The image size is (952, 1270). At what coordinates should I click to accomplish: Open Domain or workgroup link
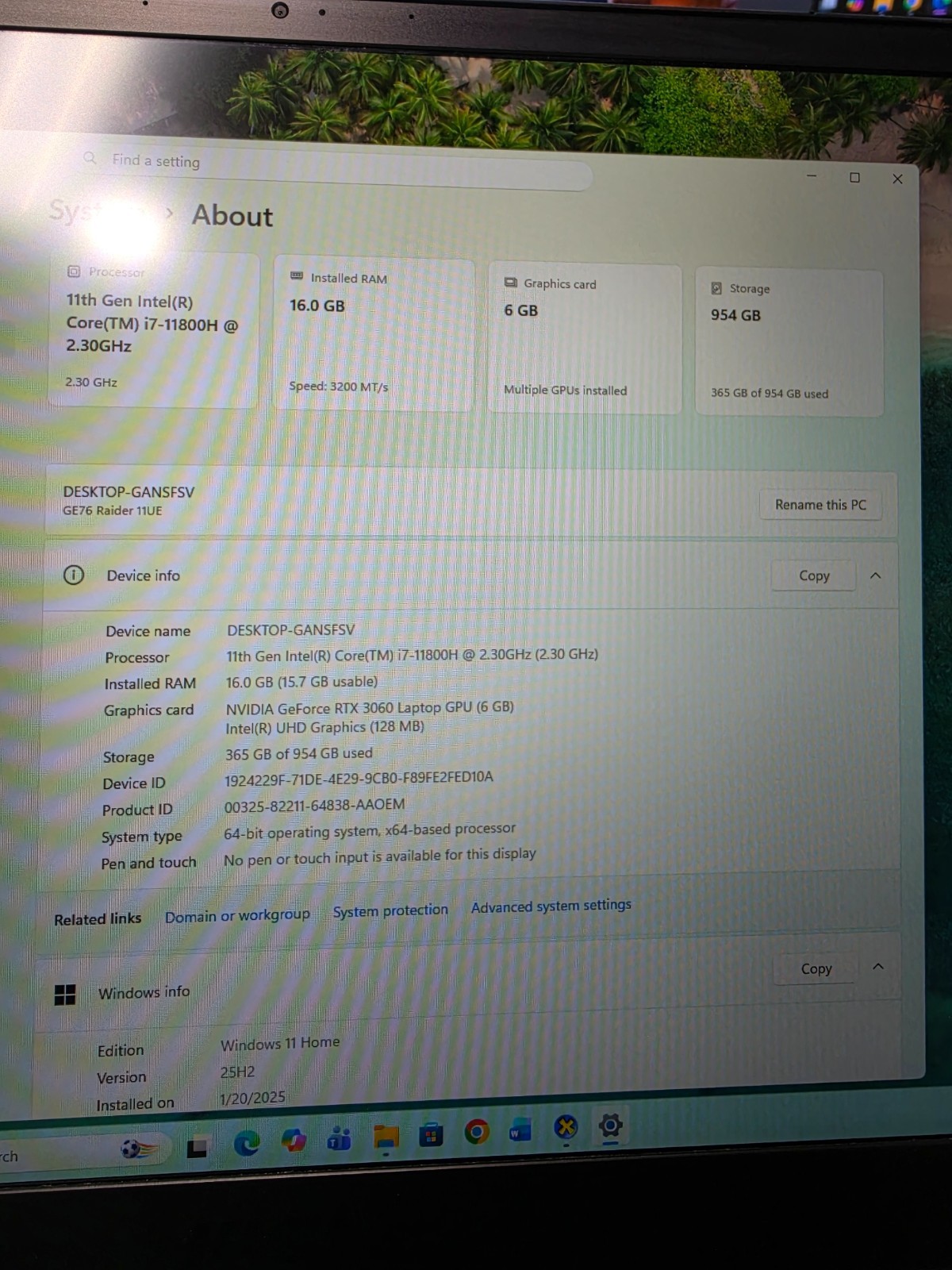237,915
